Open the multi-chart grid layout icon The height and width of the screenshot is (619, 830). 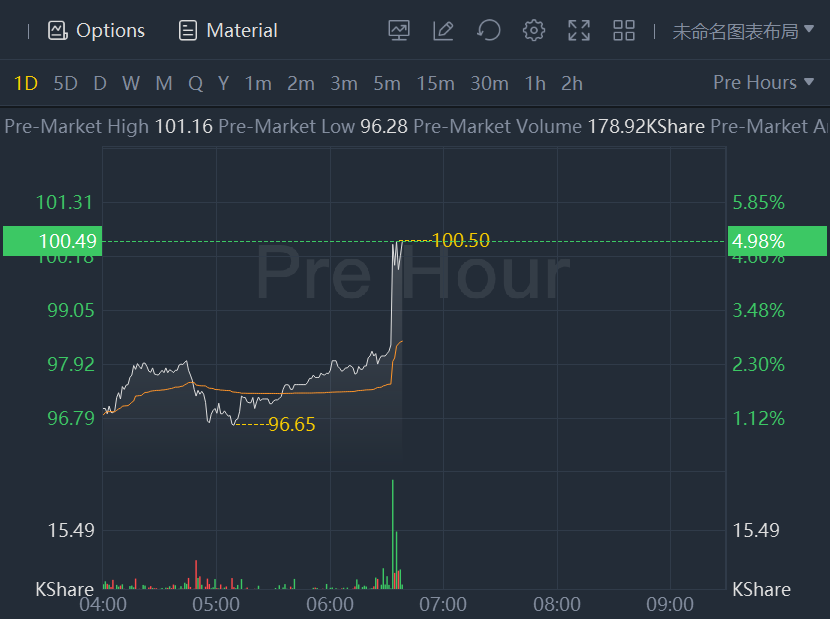click(624, 31)
